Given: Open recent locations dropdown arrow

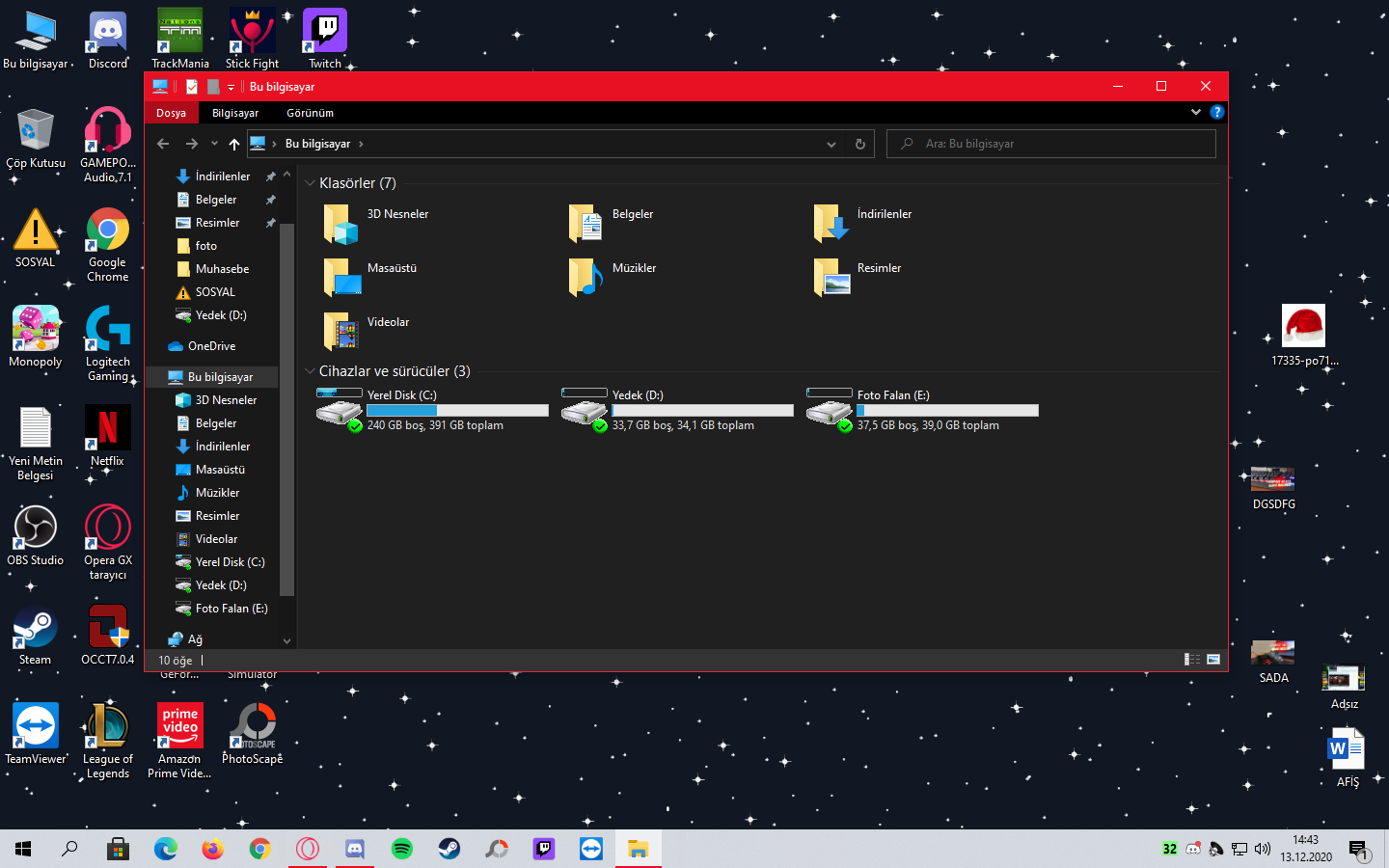Looking at the screenshot, I should tap(214, 144).
